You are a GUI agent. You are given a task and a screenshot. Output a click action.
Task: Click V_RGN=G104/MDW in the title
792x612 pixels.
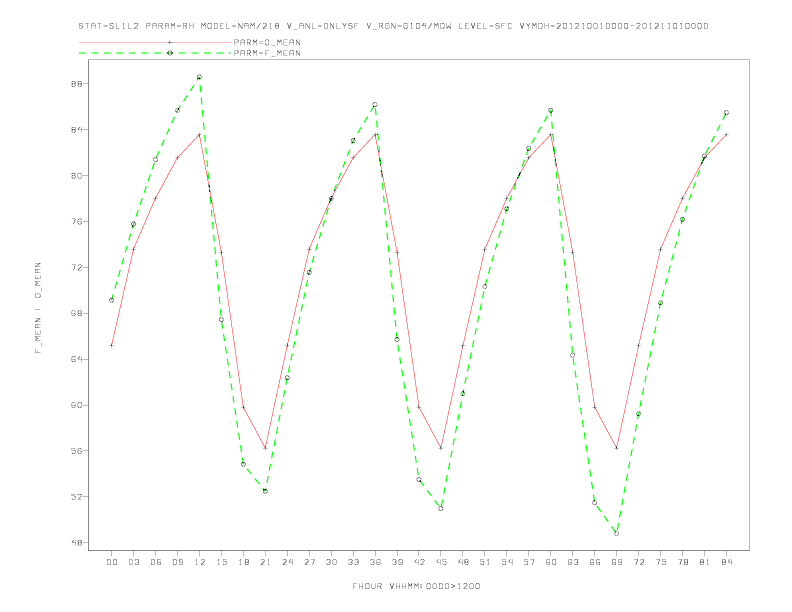(x=409, y=26)
